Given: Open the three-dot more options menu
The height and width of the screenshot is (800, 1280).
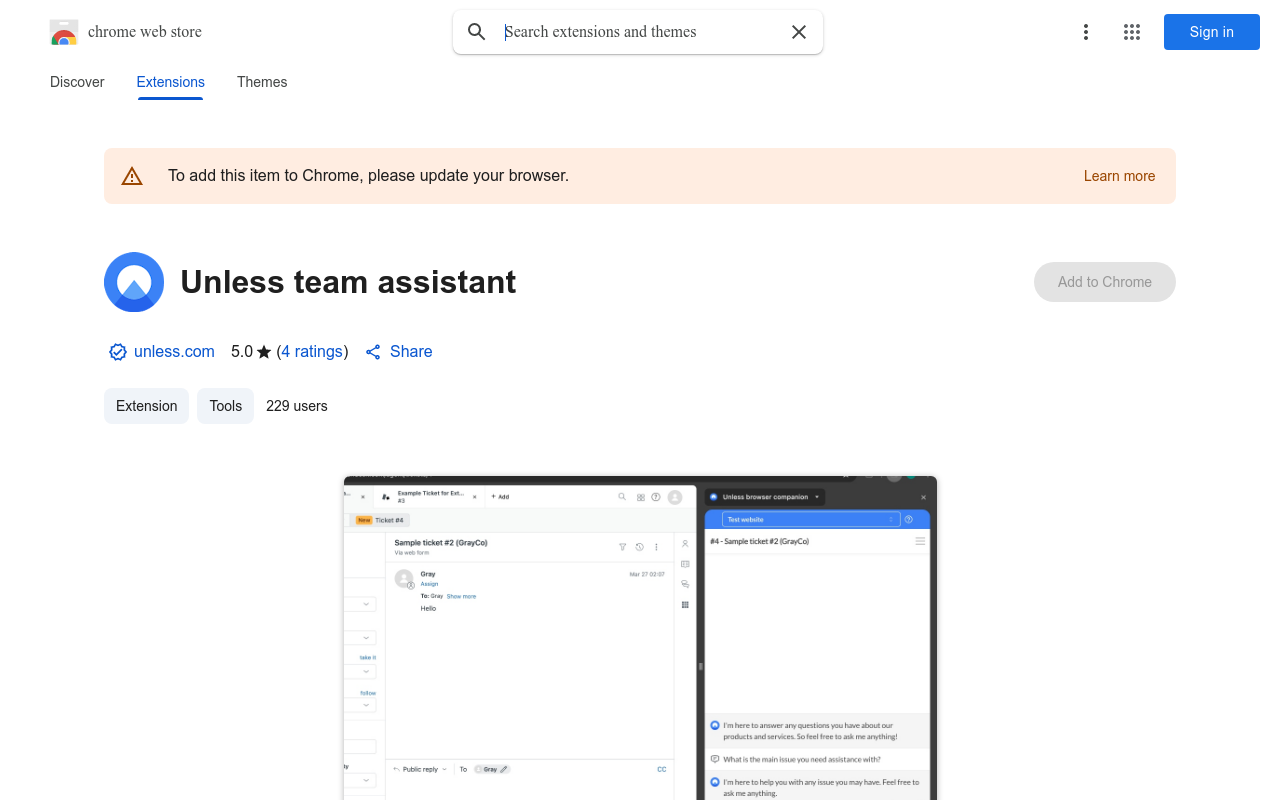Looking at the screenshot, I should pos(1086,32).
